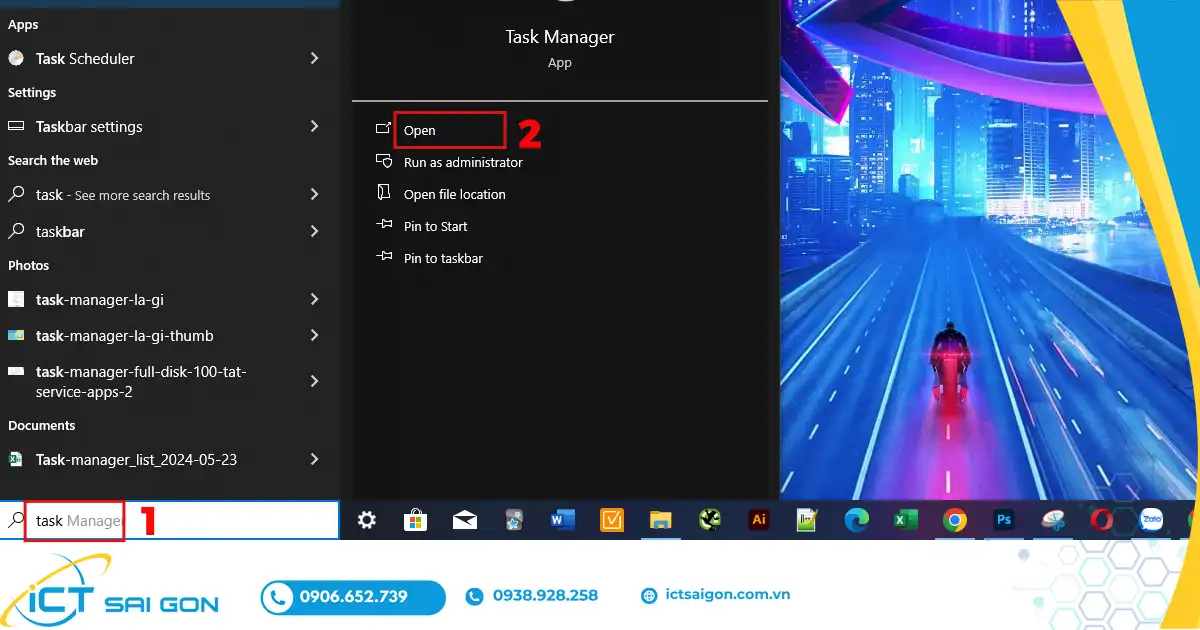Click the Taskbar settings icon
Image resolution: width=1200 pixels, height=630 pixels.
tap(16, 126)
